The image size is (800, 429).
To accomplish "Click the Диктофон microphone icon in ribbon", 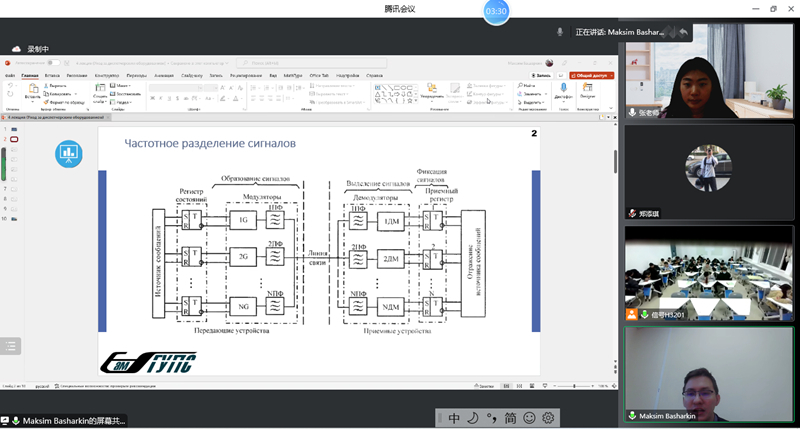I will point(563,88).
